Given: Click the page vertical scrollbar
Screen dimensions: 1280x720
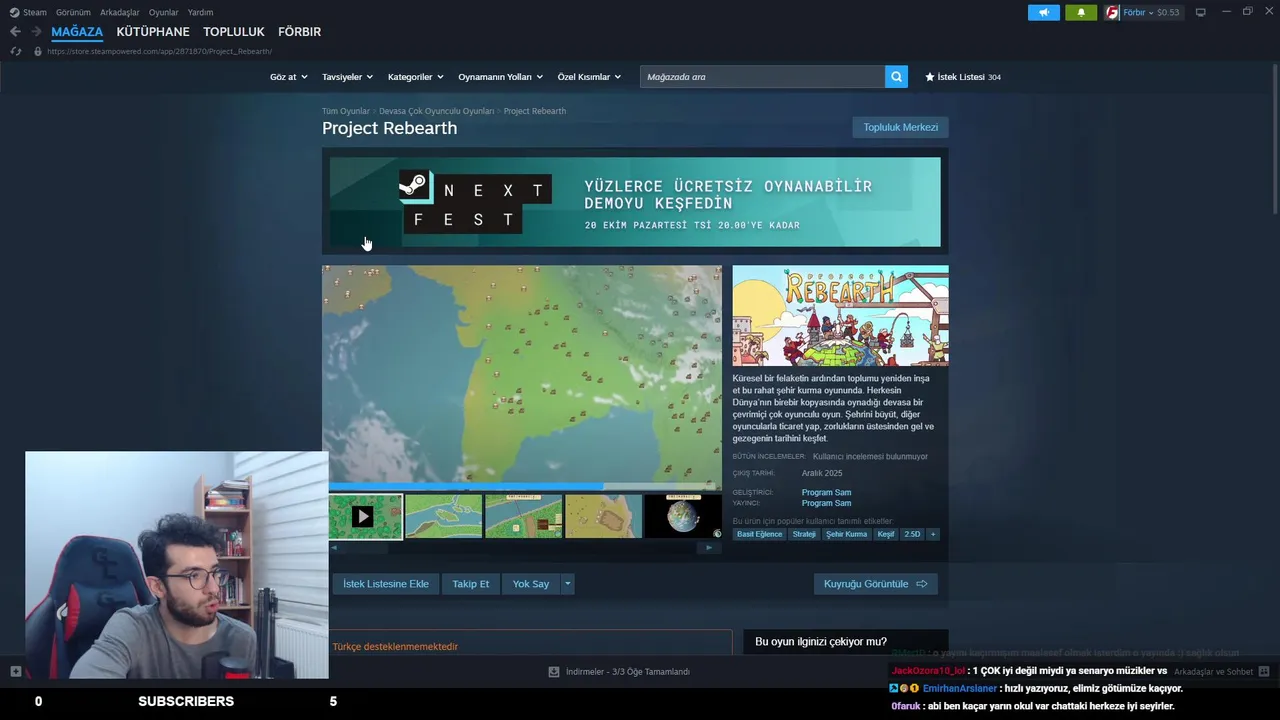Looking at the screenshot, I should click(1275, 140).
